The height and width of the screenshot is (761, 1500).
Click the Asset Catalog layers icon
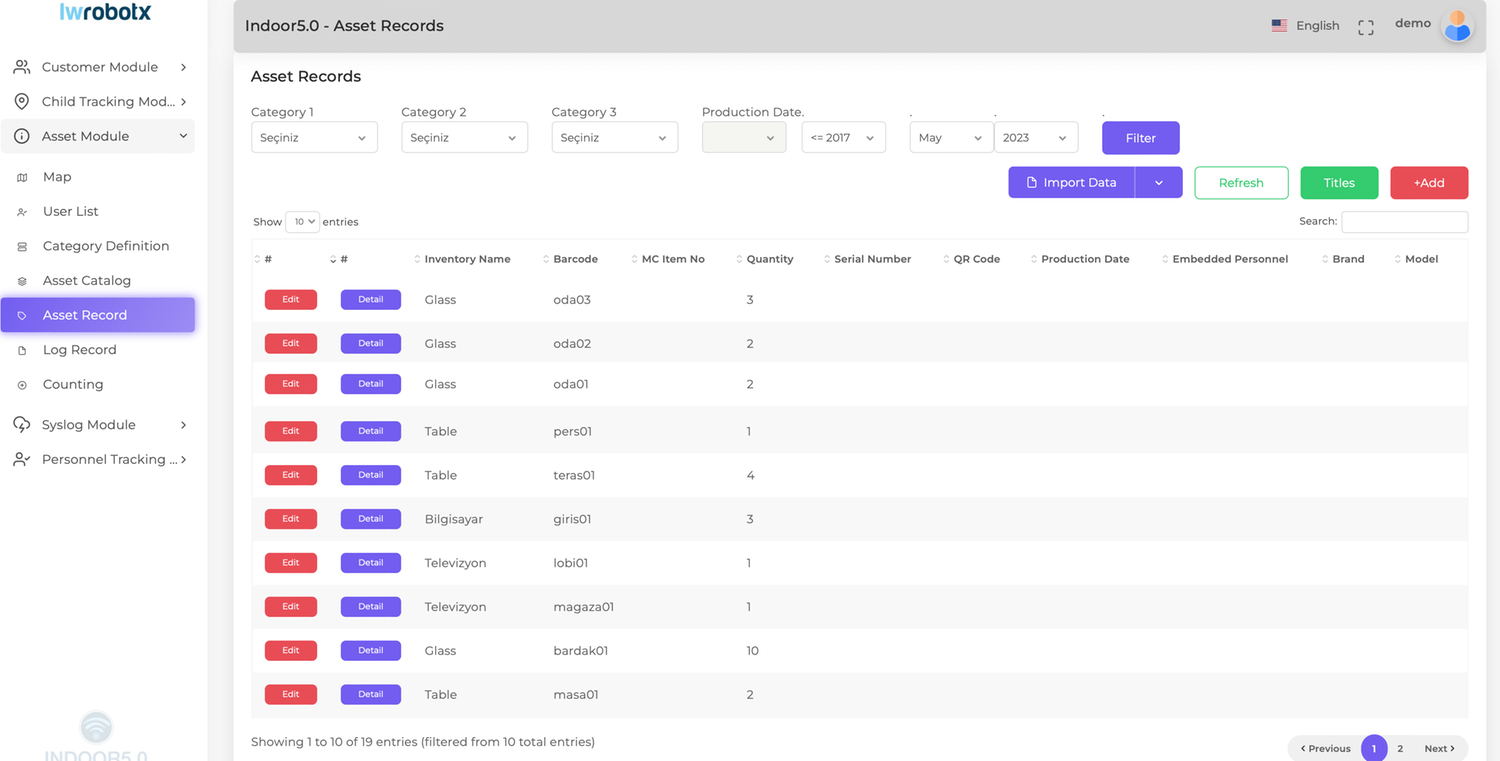pyautogui.click(x=22, y=281)
